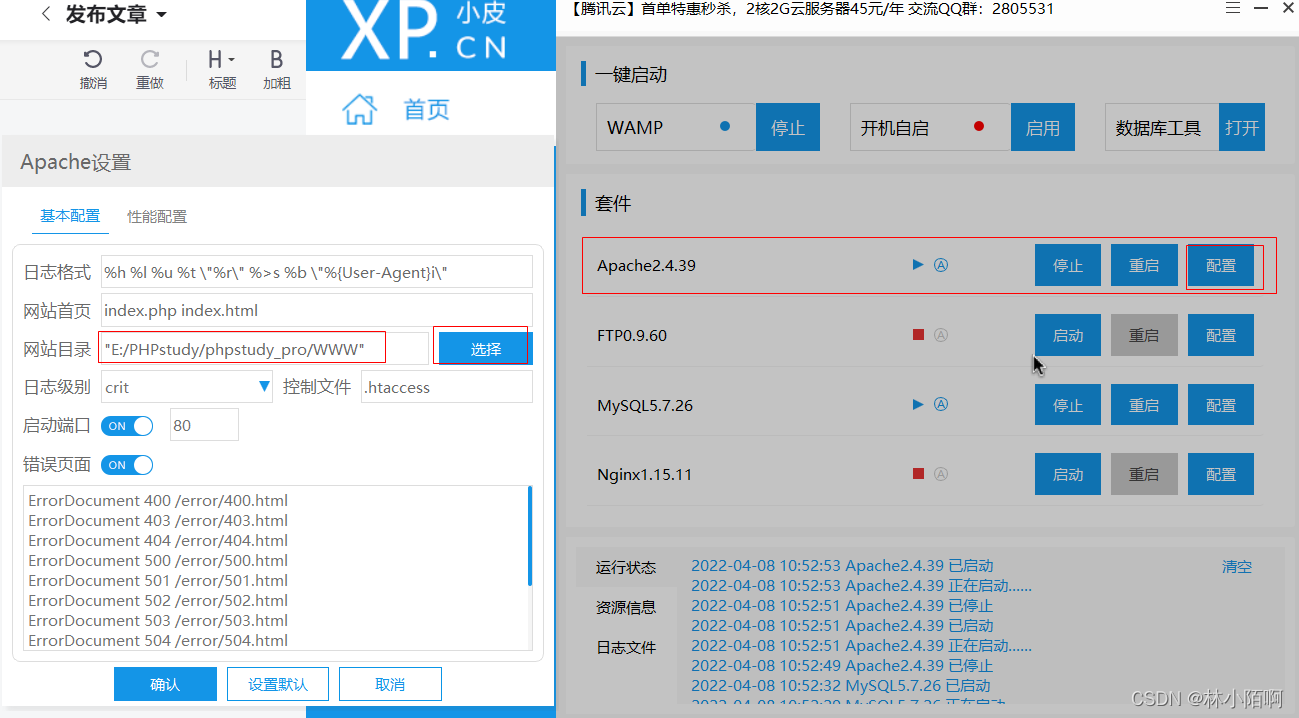Go back using the arrow beside 发布文章
1299x718 pixels.
(x=46, y=14)
